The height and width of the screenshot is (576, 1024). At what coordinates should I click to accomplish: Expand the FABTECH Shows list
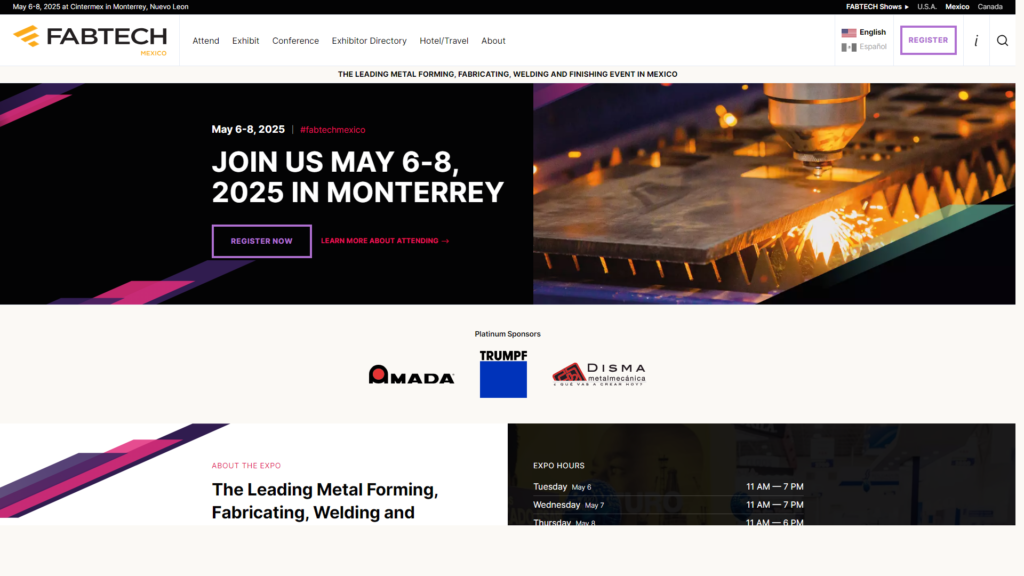tap(877, 7)
